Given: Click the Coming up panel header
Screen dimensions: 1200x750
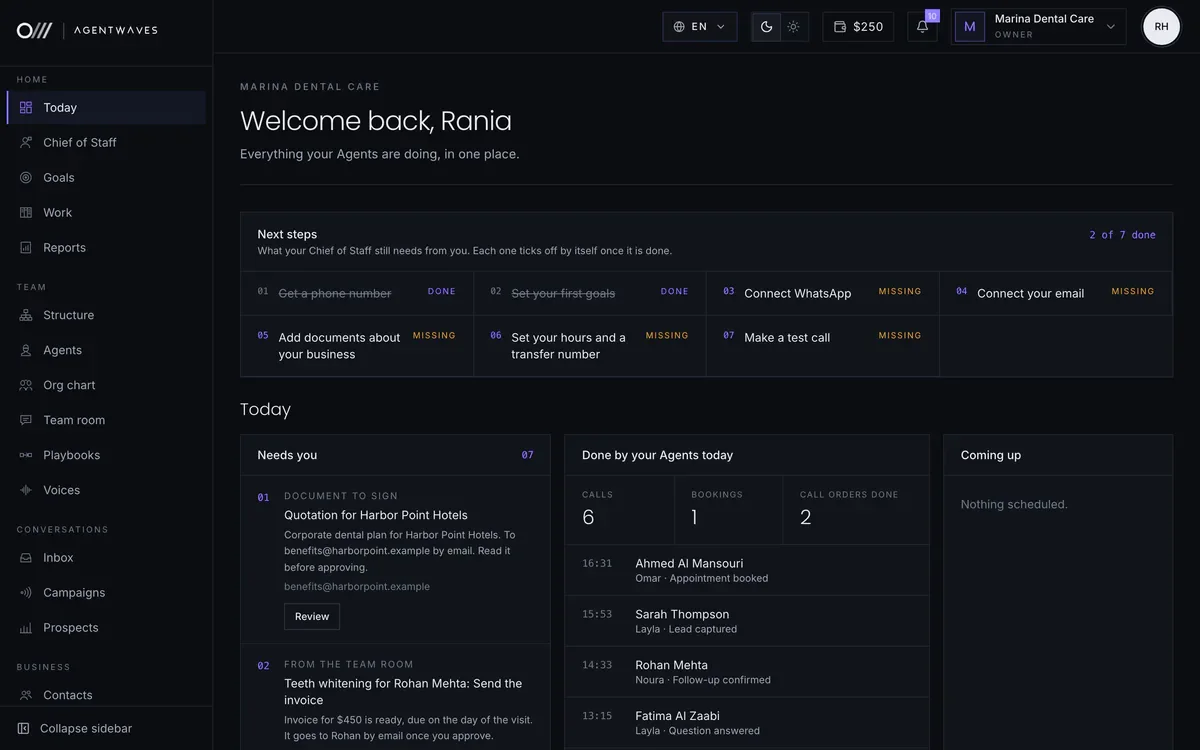Looking at the screenshot, I should click(1058, 455).
